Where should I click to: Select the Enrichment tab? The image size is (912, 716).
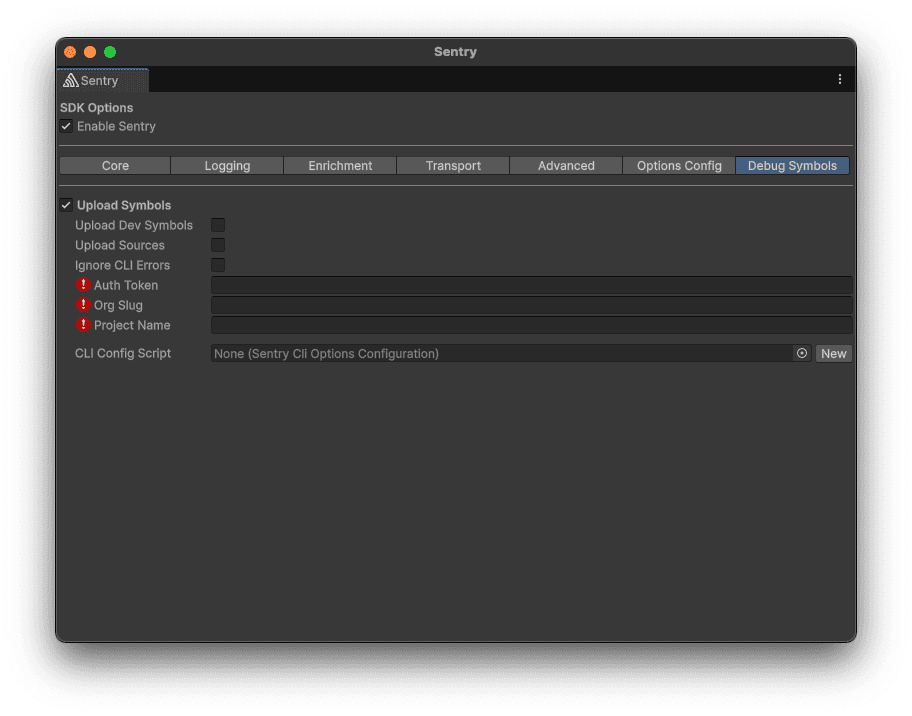340,165
